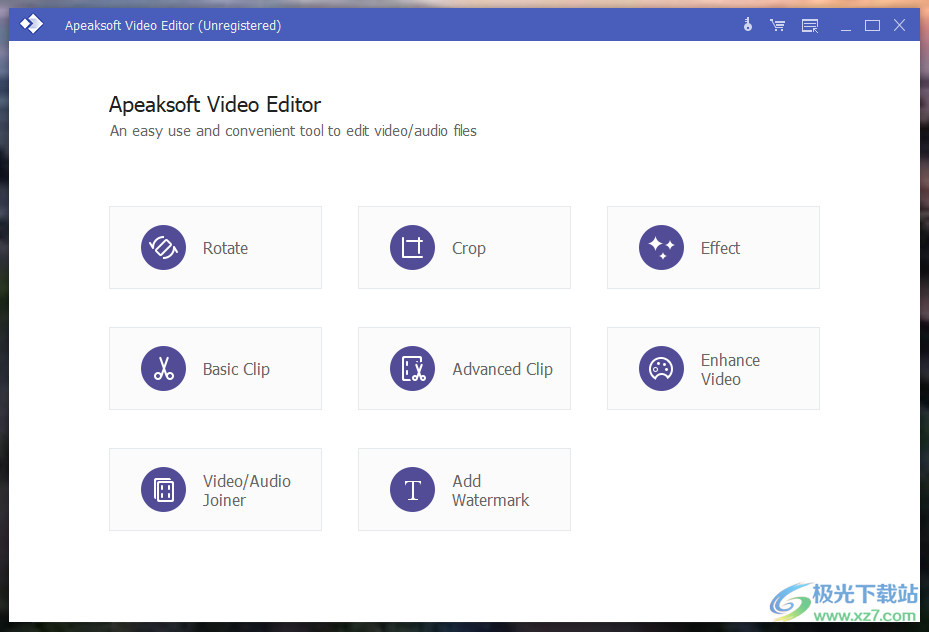Viewport: 929px width, 632px height.
Task: Click the Crop tool icon
Action: [x=412, y=248]
